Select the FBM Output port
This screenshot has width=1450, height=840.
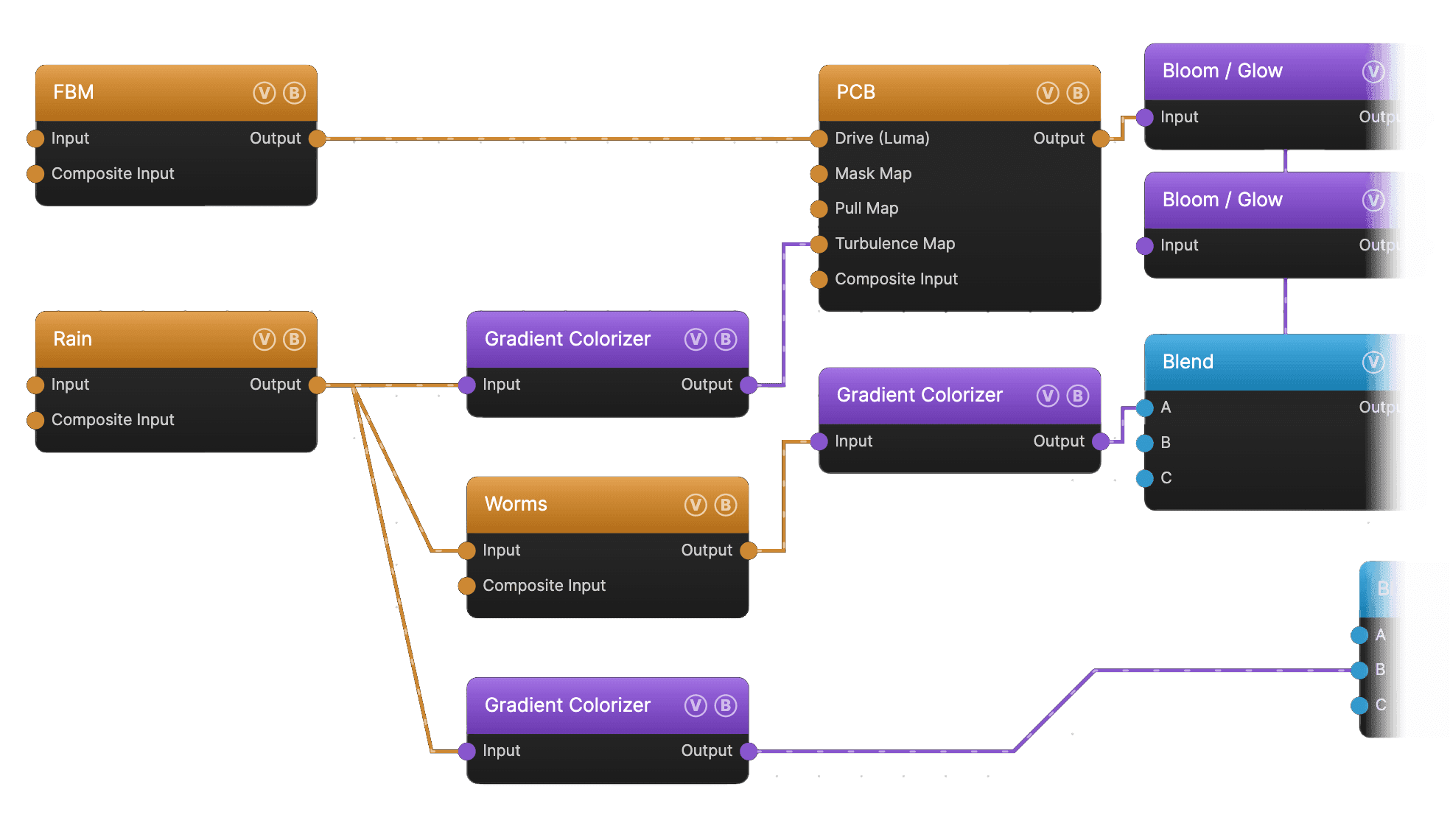[318, 139]
